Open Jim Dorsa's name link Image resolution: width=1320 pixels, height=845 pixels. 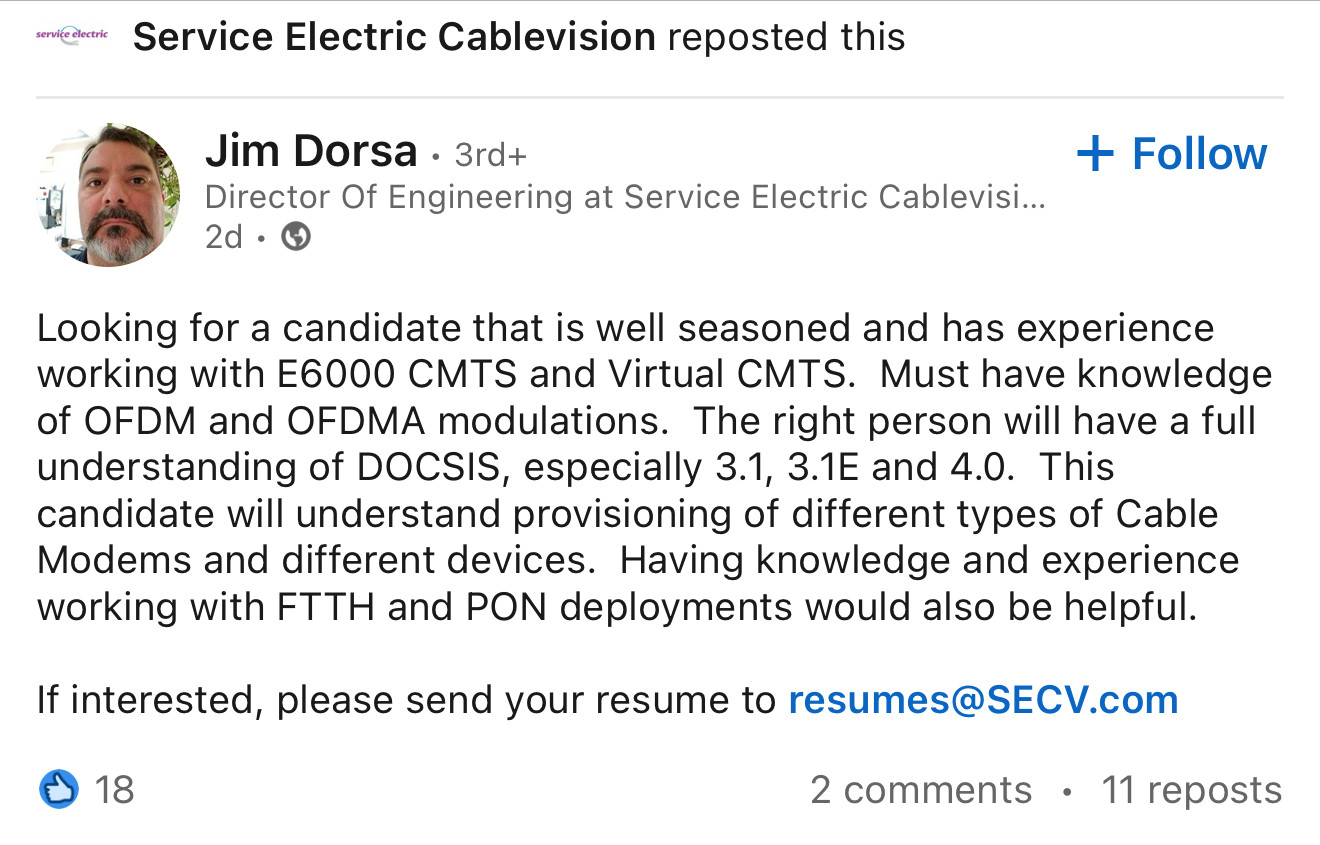point(311,151)
